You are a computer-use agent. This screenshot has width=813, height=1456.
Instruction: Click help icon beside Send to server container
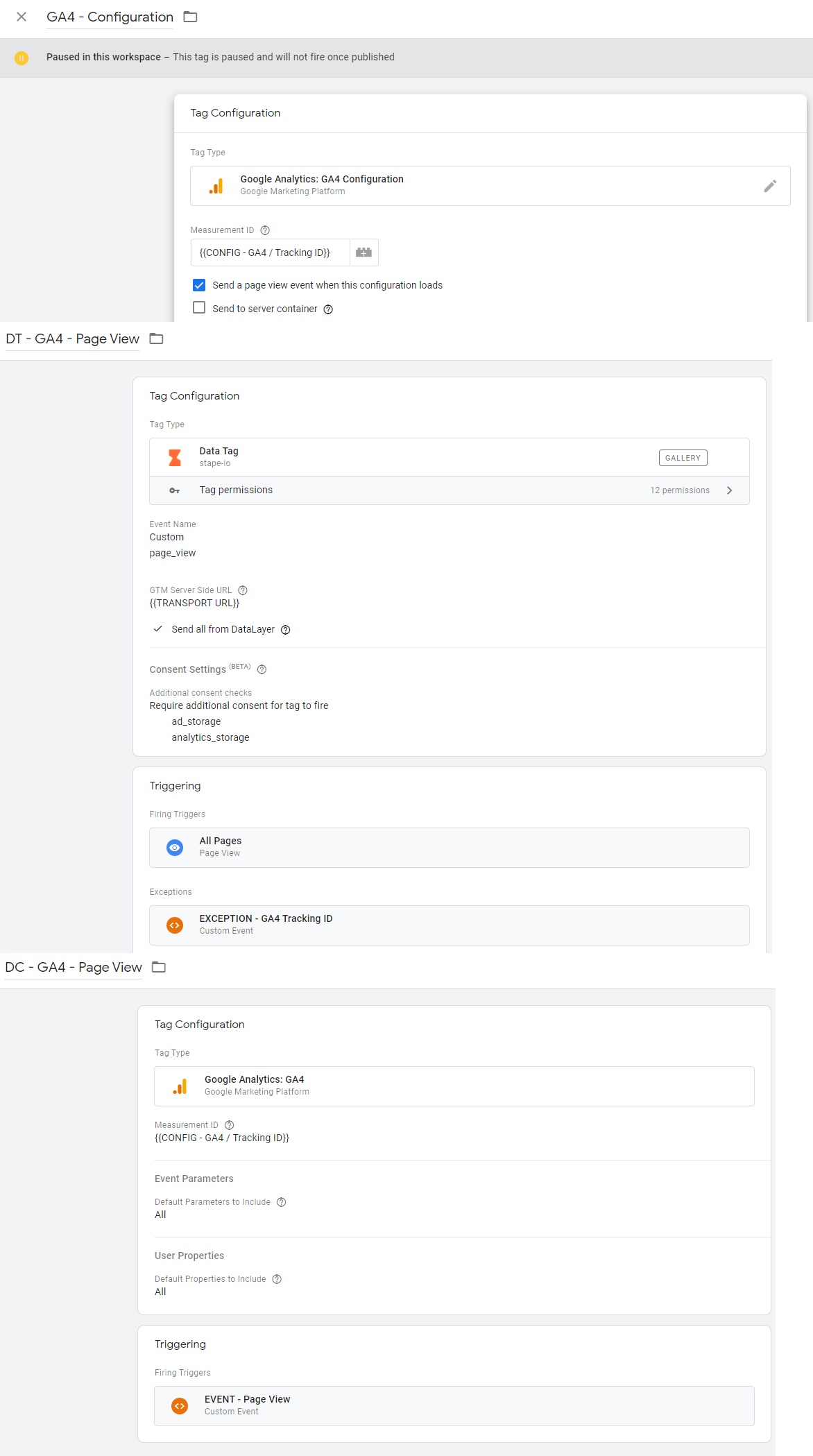coord(328,309)
